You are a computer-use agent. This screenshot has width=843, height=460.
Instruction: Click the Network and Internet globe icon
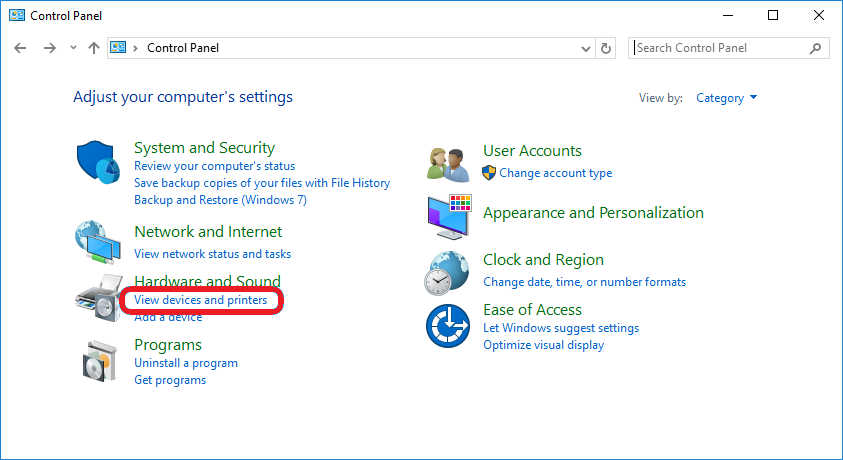coord(98,242)
